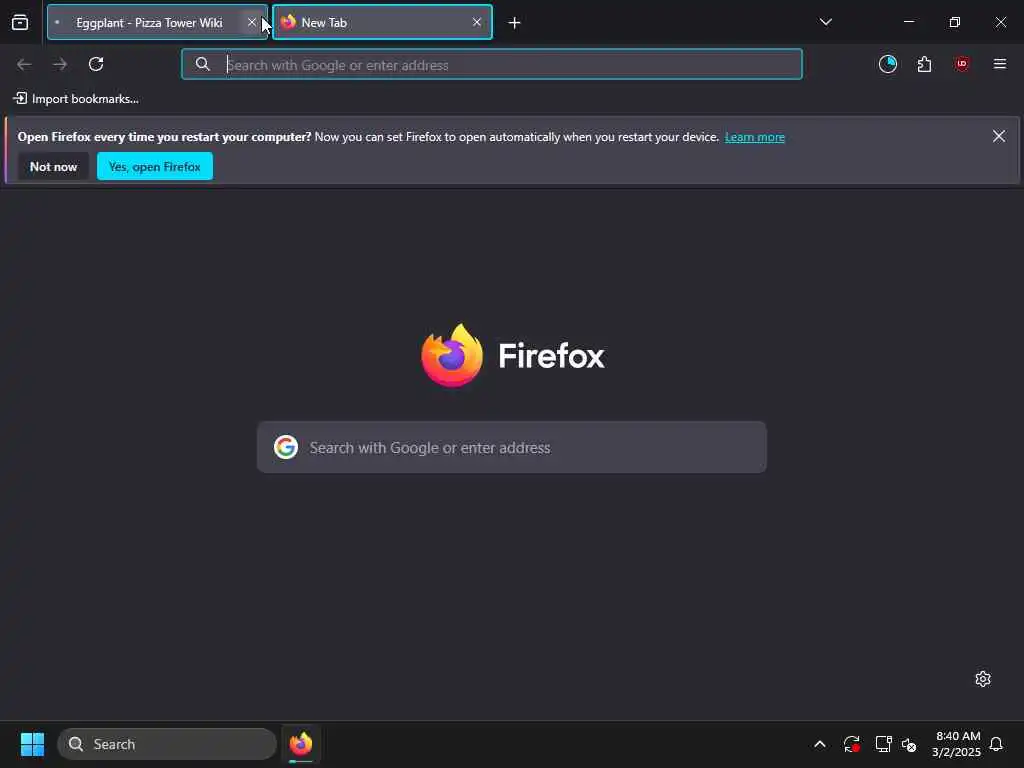1024x768 pixels.
Task: Open the Learn more link
Action: click(x=754, y=137)
